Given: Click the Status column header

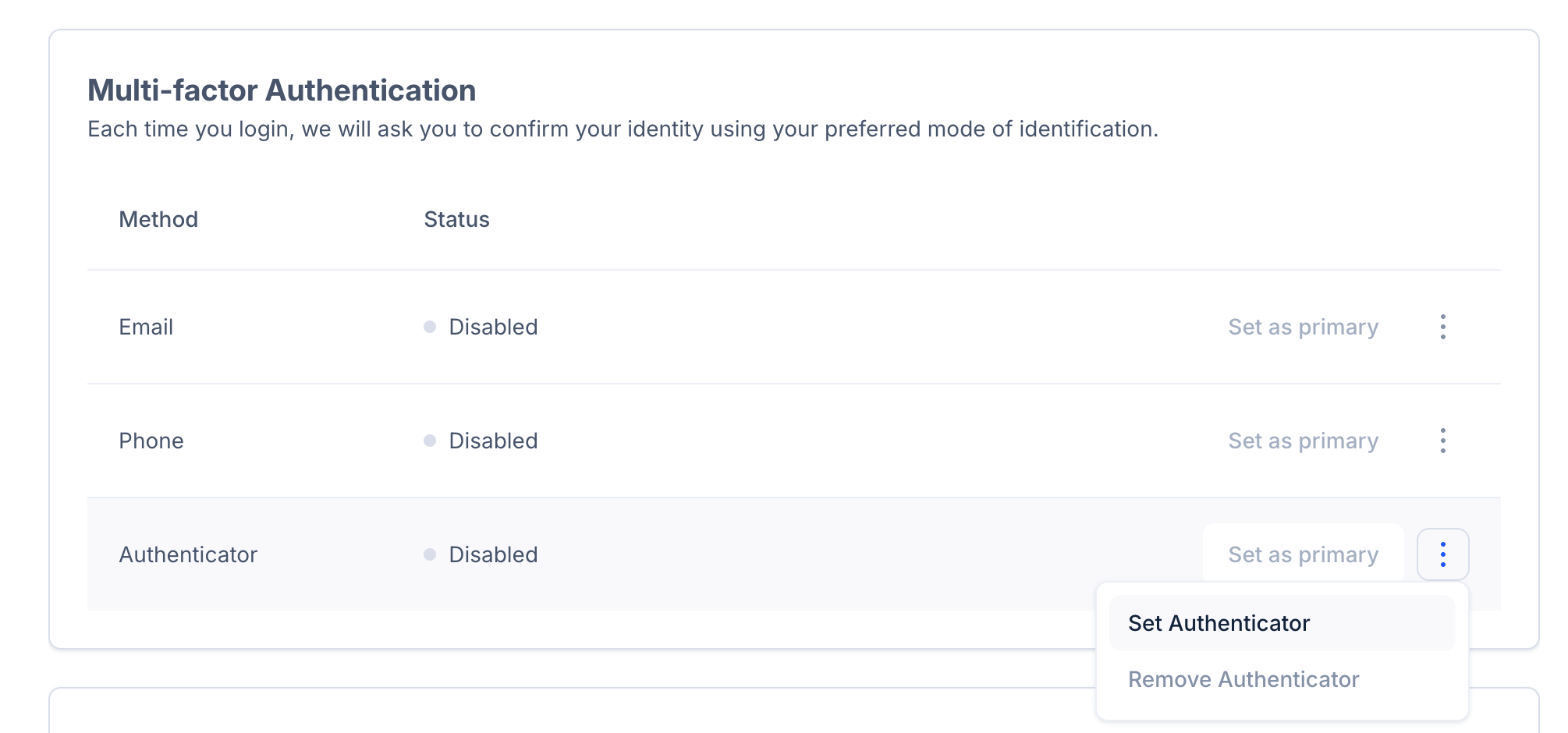Looking at the screenshot, I should [x=456, y=219].
